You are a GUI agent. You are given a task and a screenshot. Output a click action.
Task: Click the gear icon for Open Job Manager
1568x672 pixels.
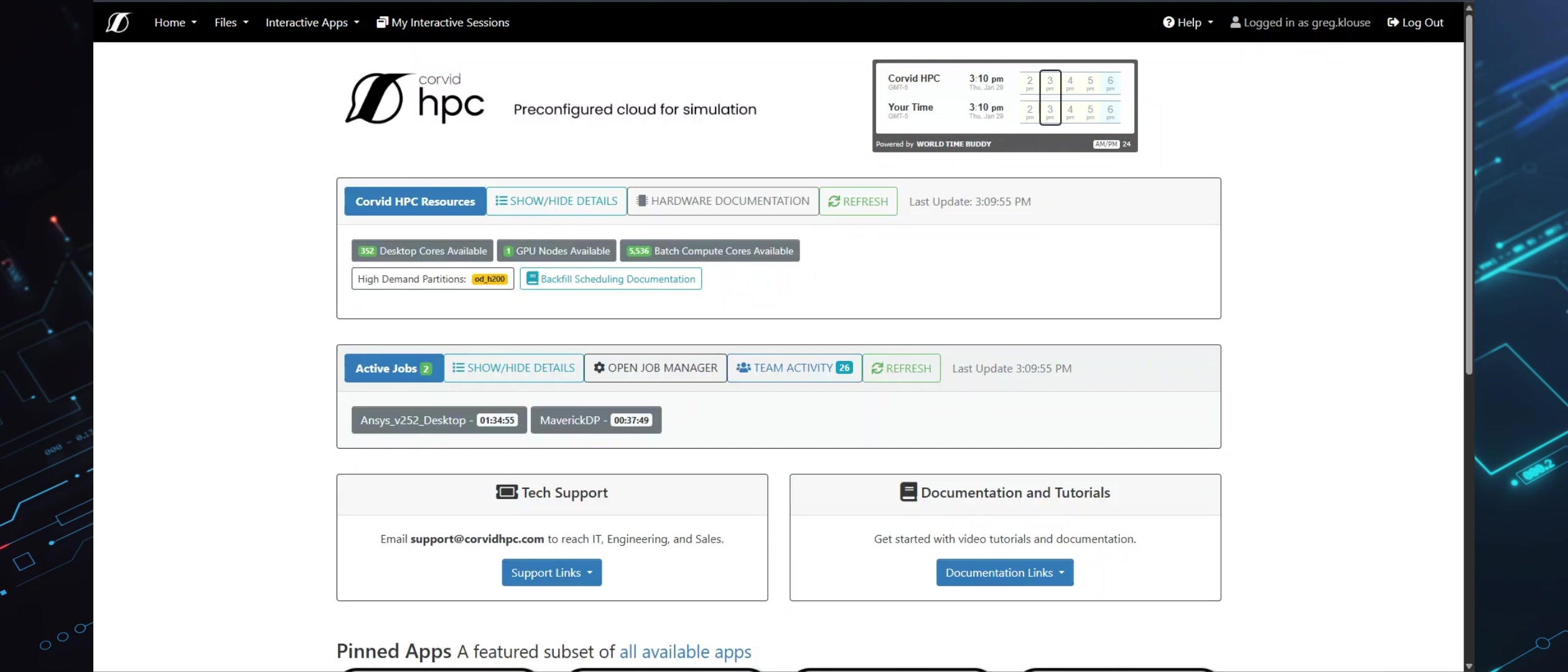pos(599,368)
